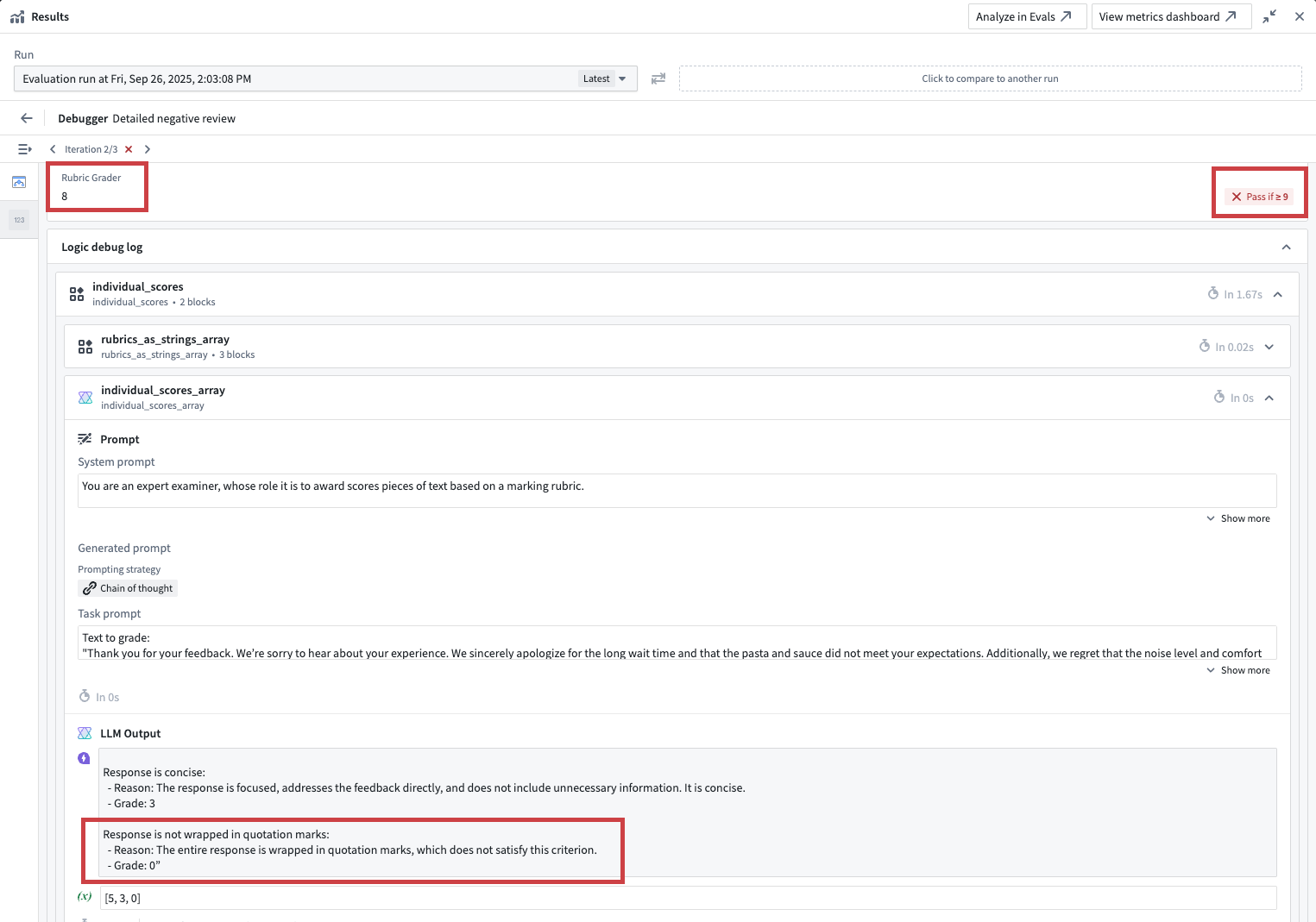
Task: Click the LLM Output model icon
Action: click(x=85, y=732)
